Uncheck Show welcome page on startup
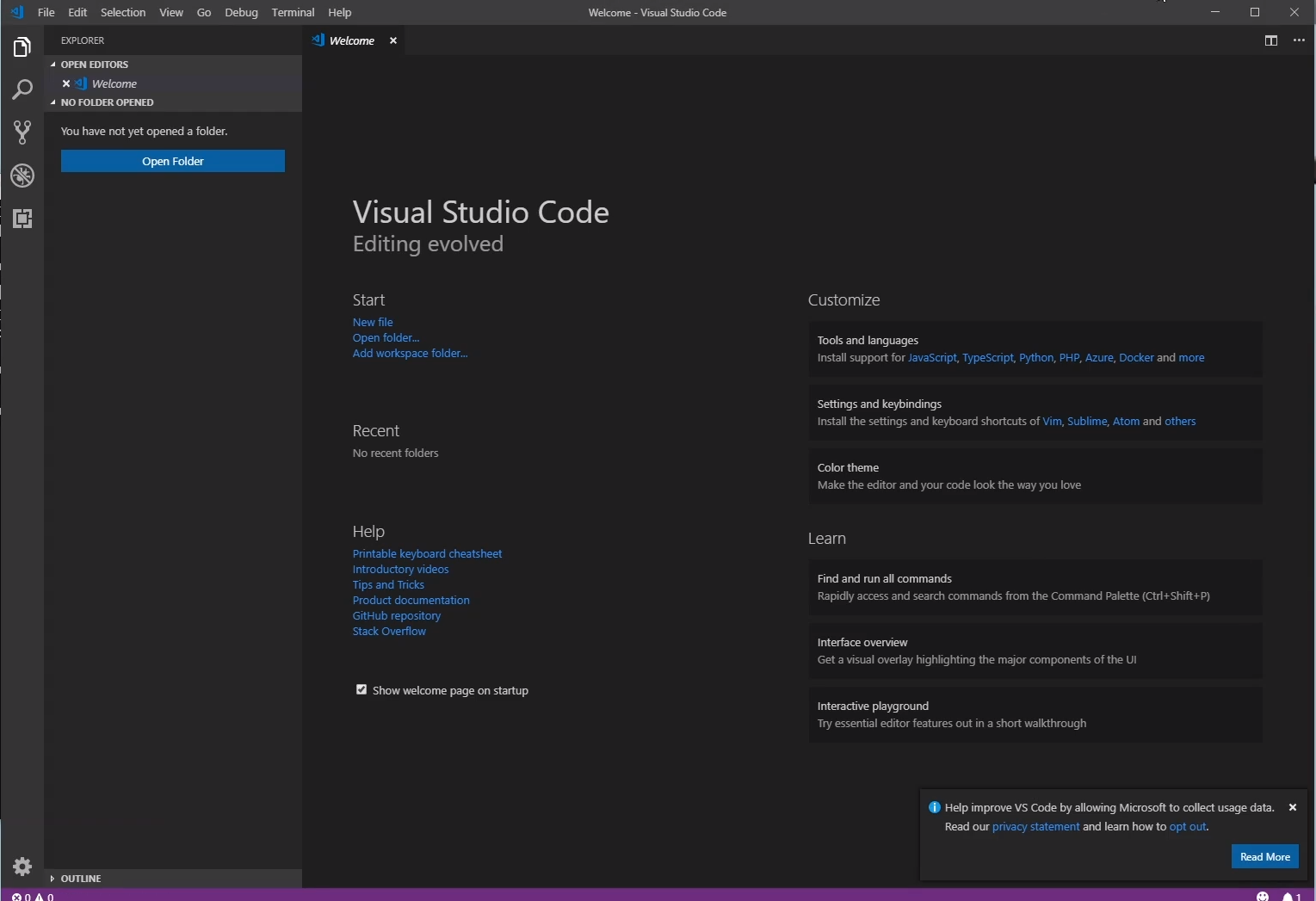Screen dimensions: 1316x901 361,689
